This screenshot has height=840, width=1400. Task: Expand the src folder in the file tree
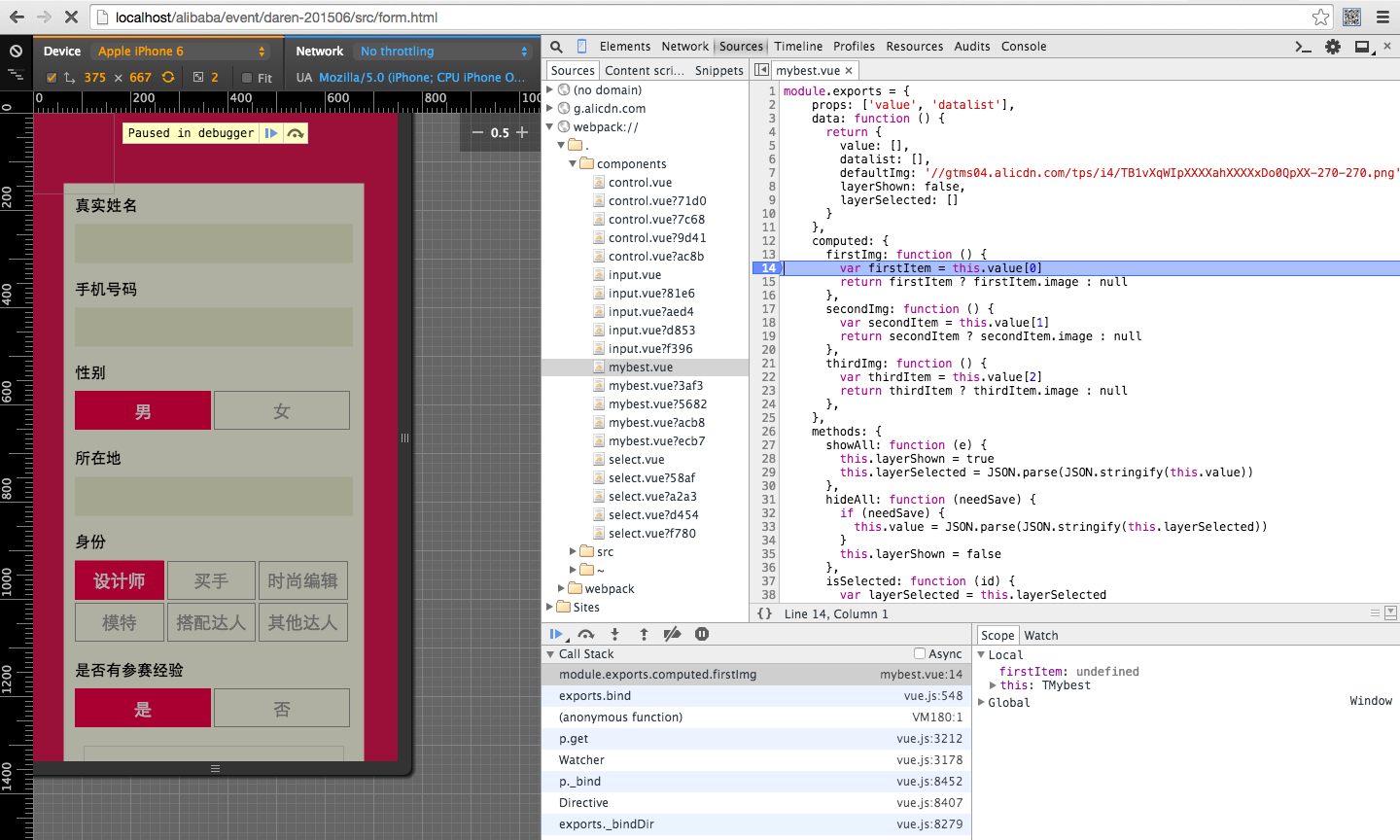tap(574, 551)
